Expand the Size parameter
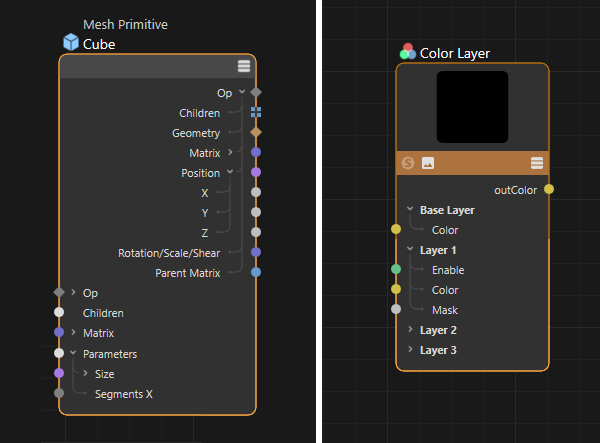600x443 pixels. pos(85,373)
